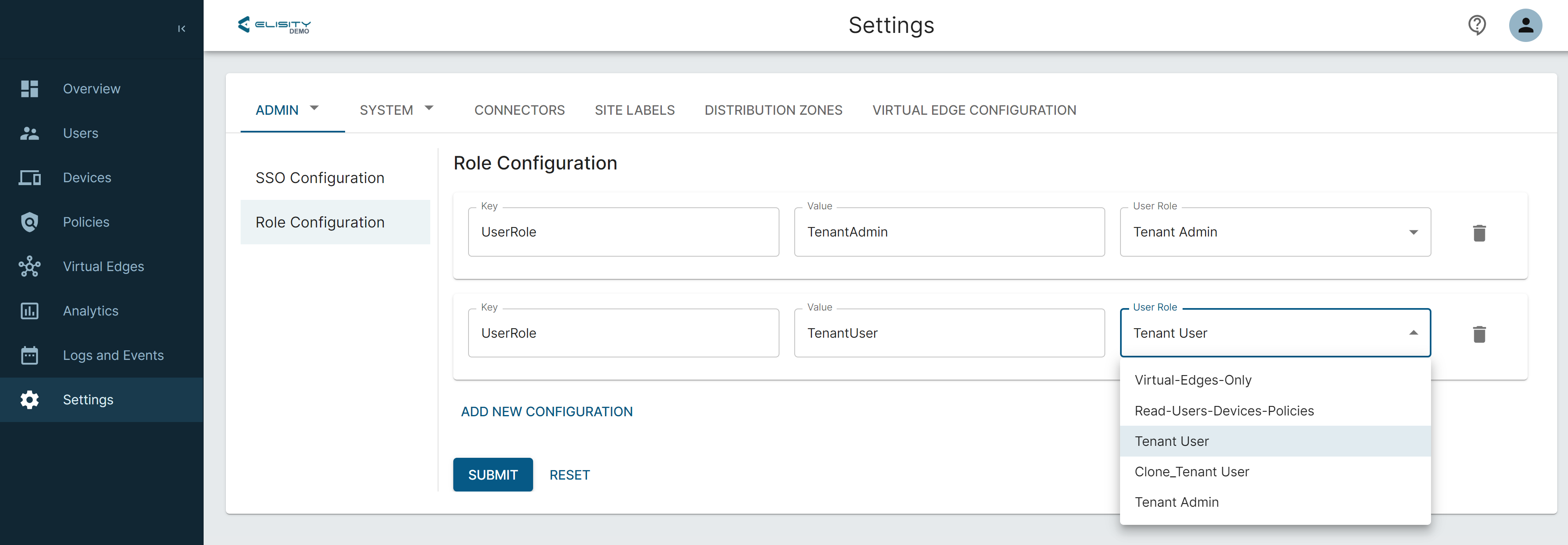Open the Analytics chart icon
1568x545 pixels.
(x=29, y=311)
